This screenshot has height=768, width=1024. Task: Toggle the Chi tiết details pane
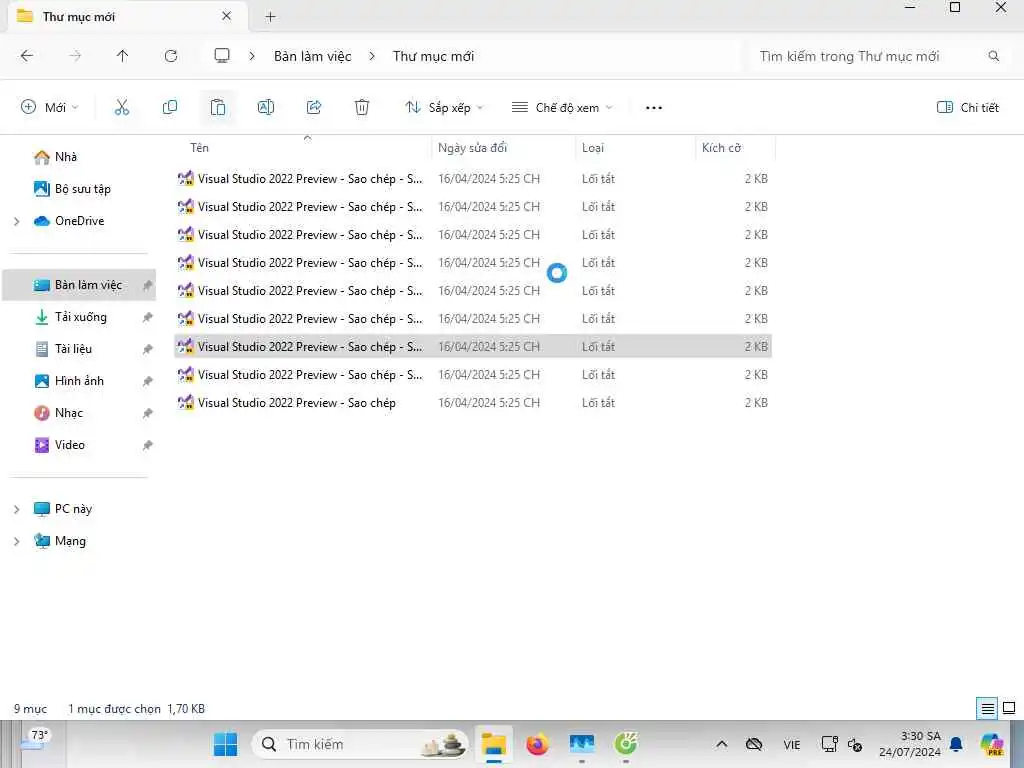[968, 107]
